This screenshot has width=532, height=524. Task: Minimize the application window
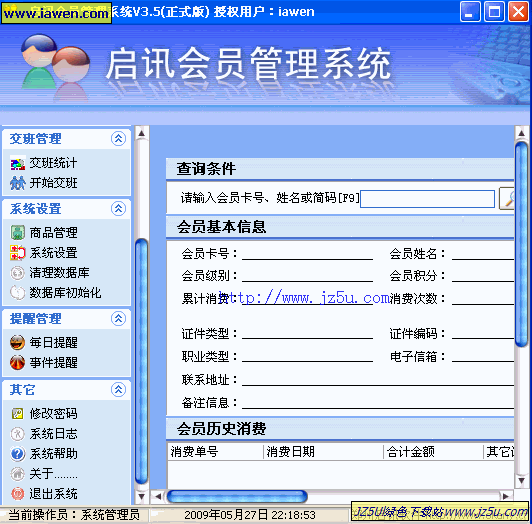pos(470,12)
